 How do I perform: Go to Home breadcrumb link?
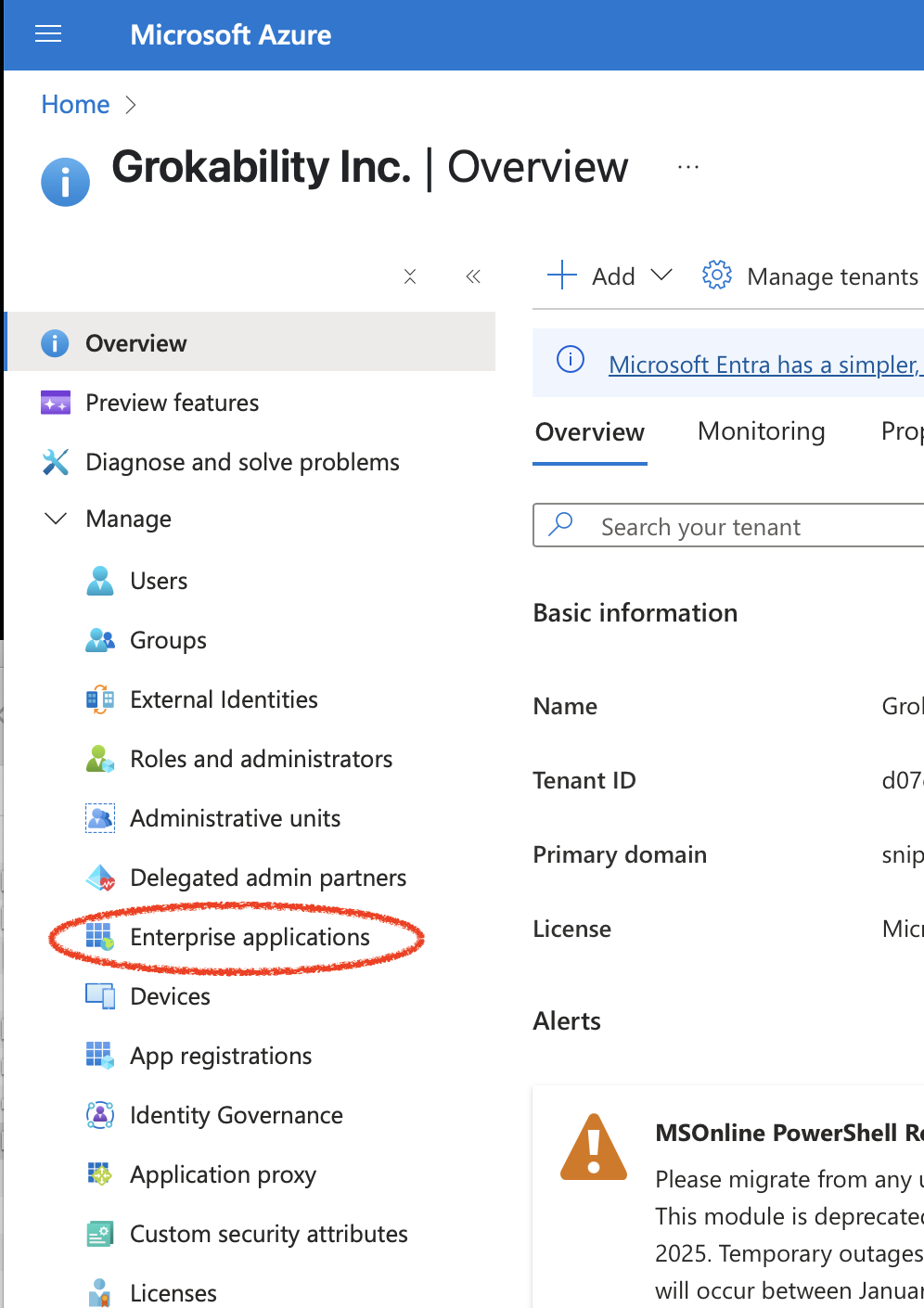tap(75, 105)
